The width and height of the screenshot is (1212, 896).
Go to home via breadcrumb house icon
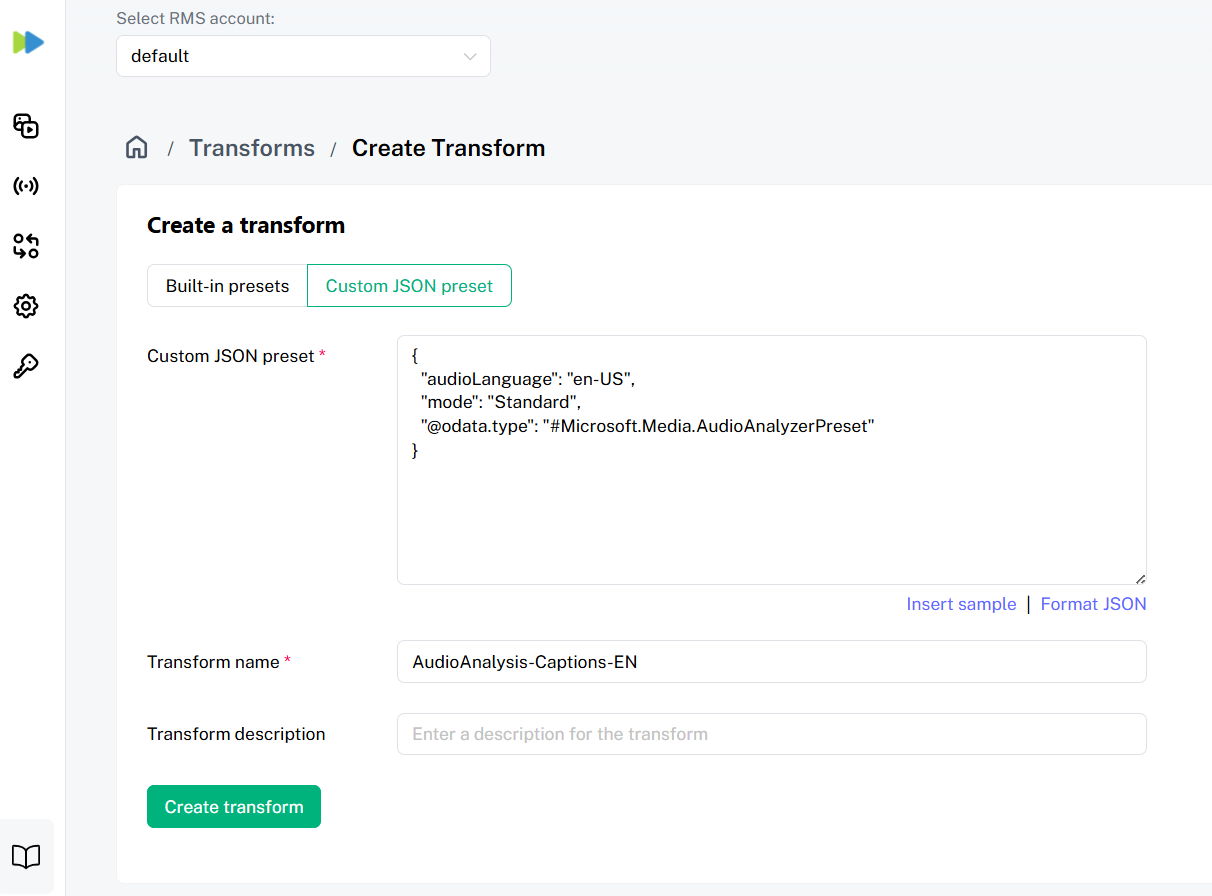tap(137, 148)
